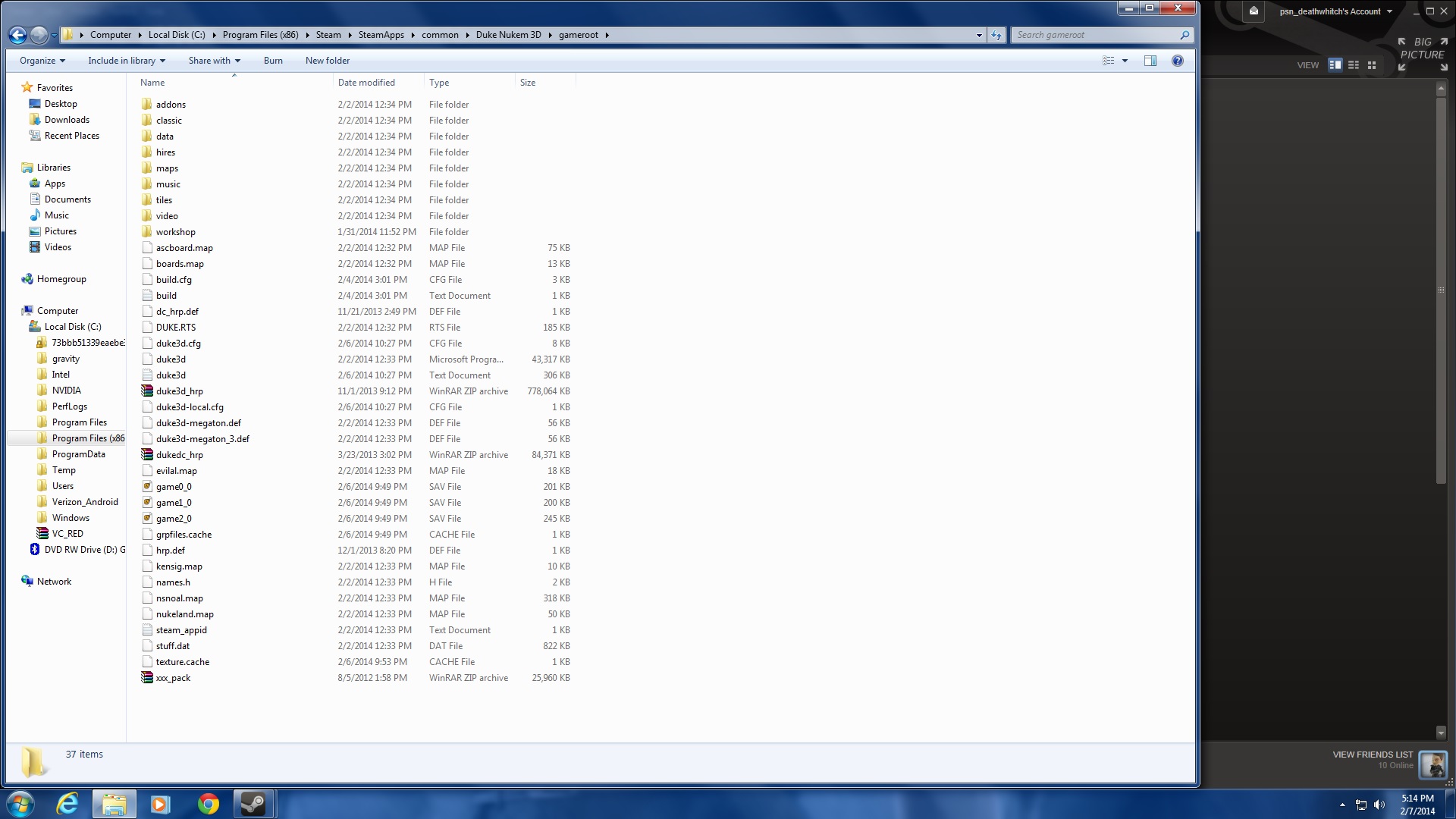1456x819 pixels.
Task: Open the change view options arrow
Action: point(1125,61)
